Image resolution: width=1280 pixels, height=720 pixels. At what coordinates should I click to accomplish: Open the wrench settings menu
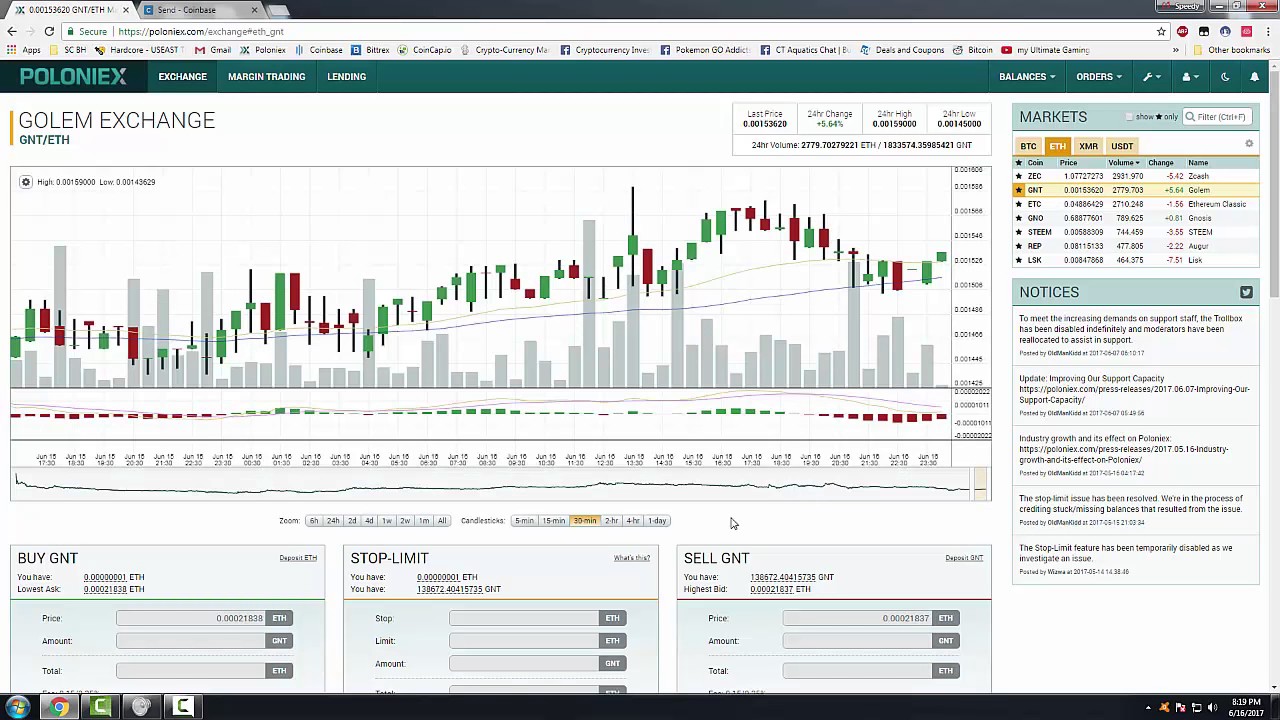(1151, 77)
